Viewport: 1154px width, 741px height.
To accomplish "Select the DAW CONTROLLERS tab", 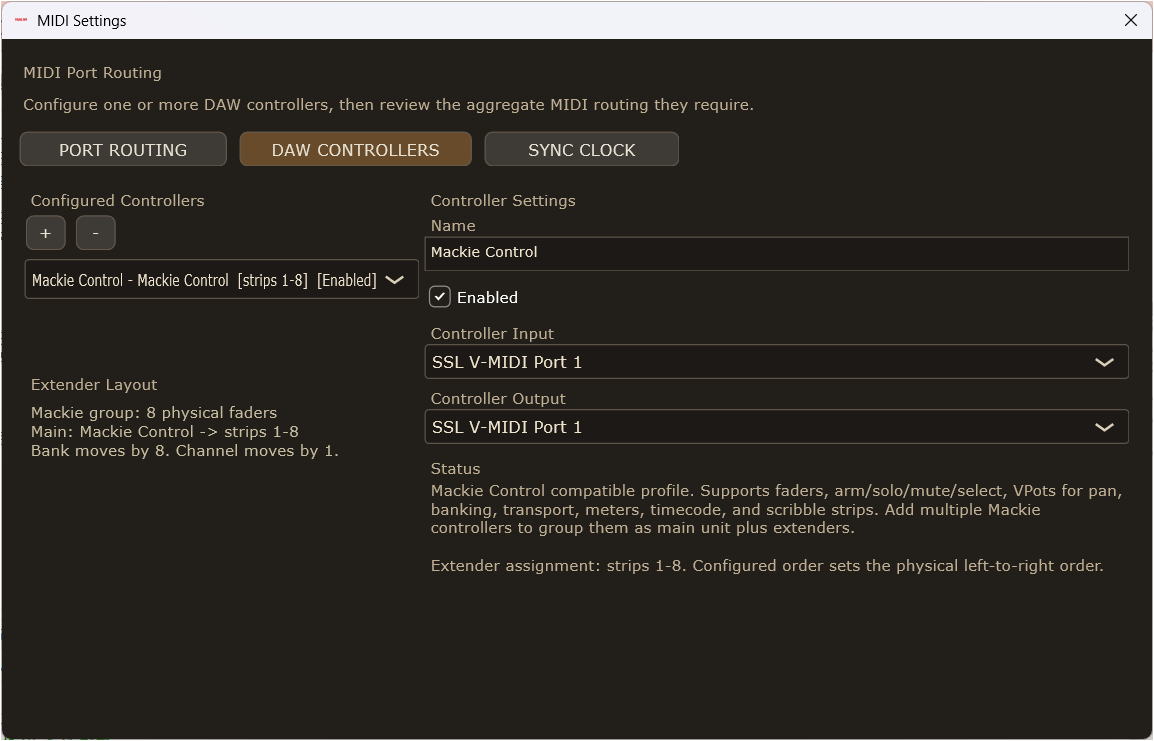I will (x=355, y=149).
